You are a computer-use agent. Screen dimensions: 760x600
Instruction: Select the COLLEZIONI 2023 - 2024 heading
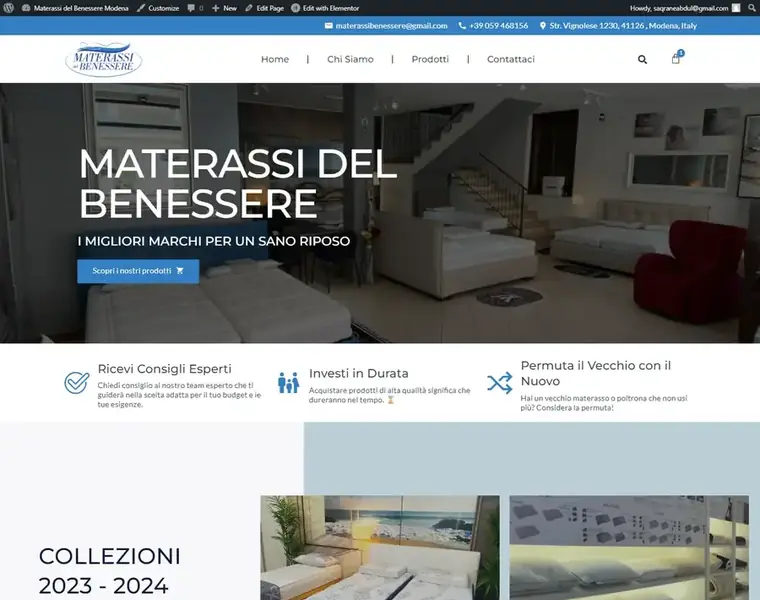(110, 571)
